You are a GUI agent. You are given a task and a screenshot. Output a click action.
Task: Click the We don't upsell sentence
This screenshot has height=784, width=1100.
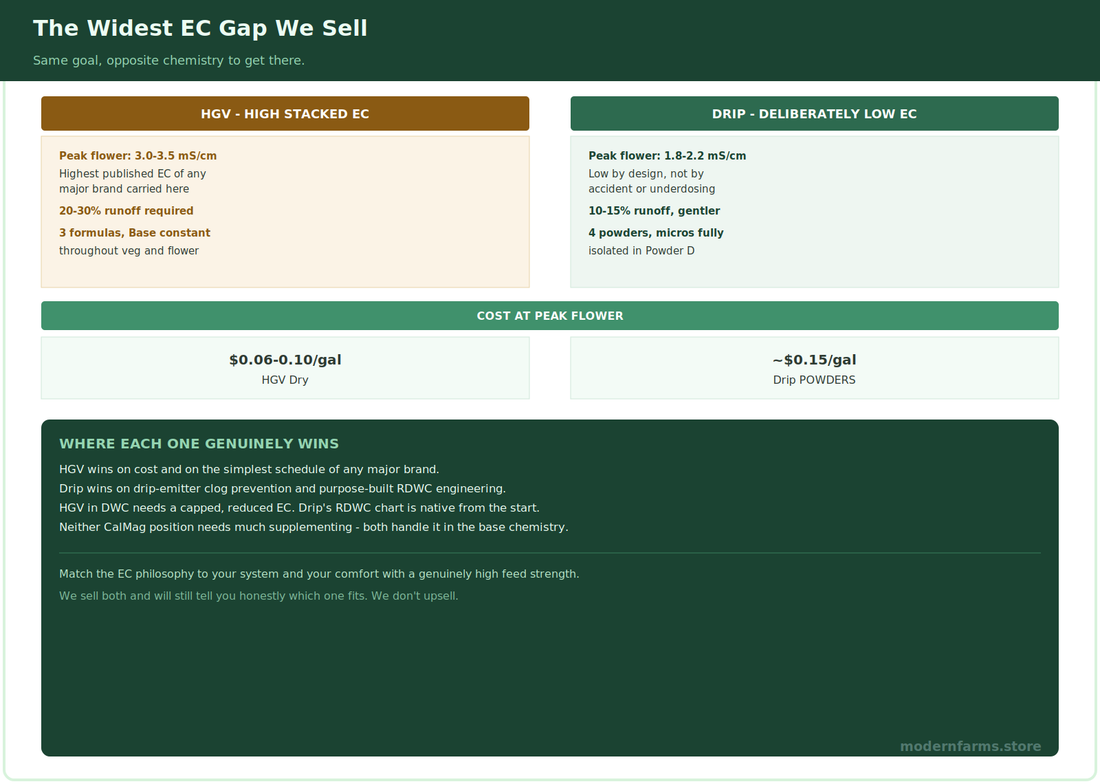415,596
